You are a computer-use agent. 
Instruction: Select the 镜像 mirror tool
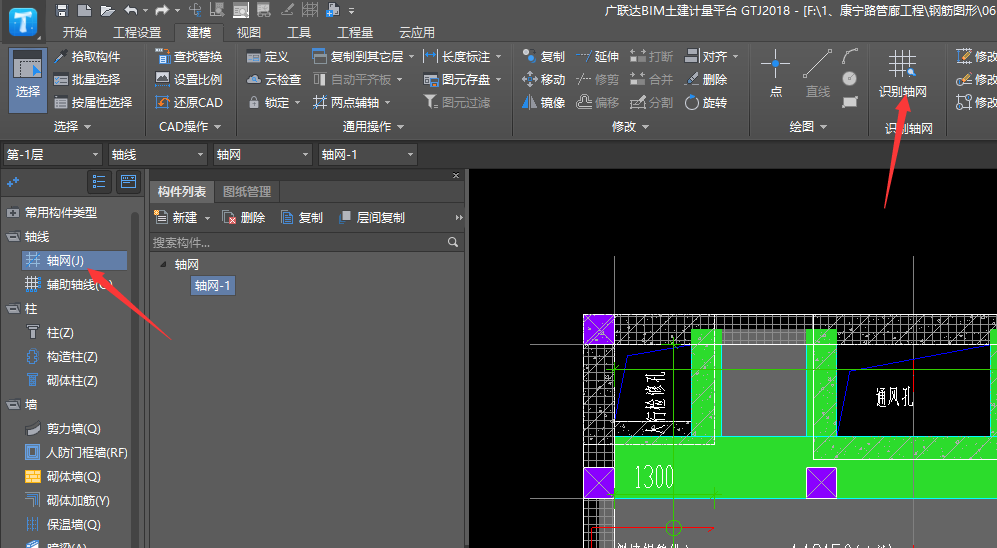pyautogui.click(x=544, y=102)
